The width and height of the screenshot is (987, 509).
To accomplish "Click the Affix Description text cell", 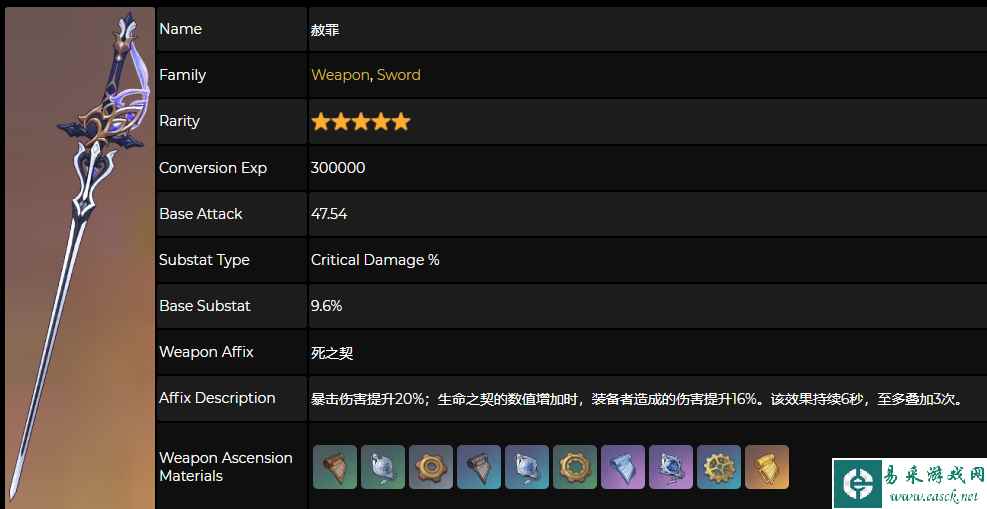I will tap(647, 398).
